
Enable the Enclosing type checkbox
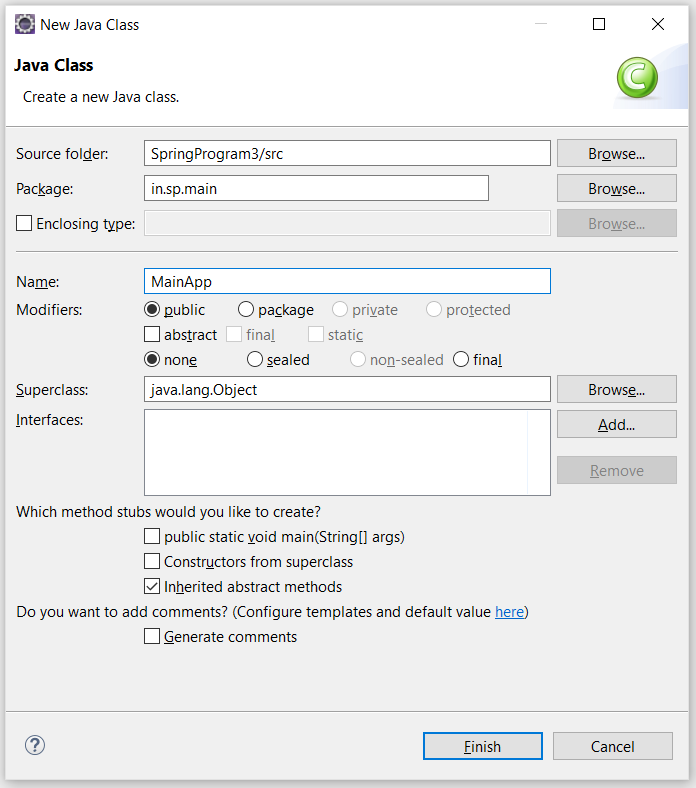(24, 223)
